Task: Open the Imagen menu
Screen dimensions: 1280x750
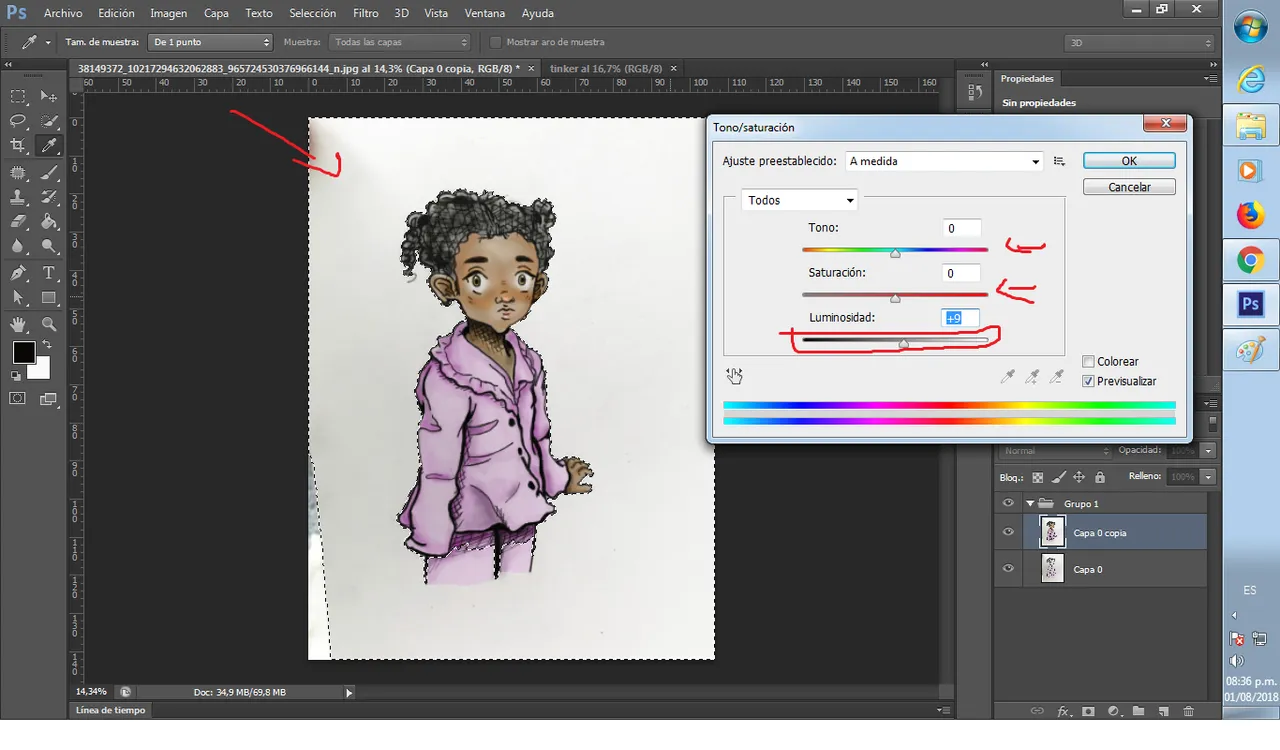Action: [x=168, y=13]
